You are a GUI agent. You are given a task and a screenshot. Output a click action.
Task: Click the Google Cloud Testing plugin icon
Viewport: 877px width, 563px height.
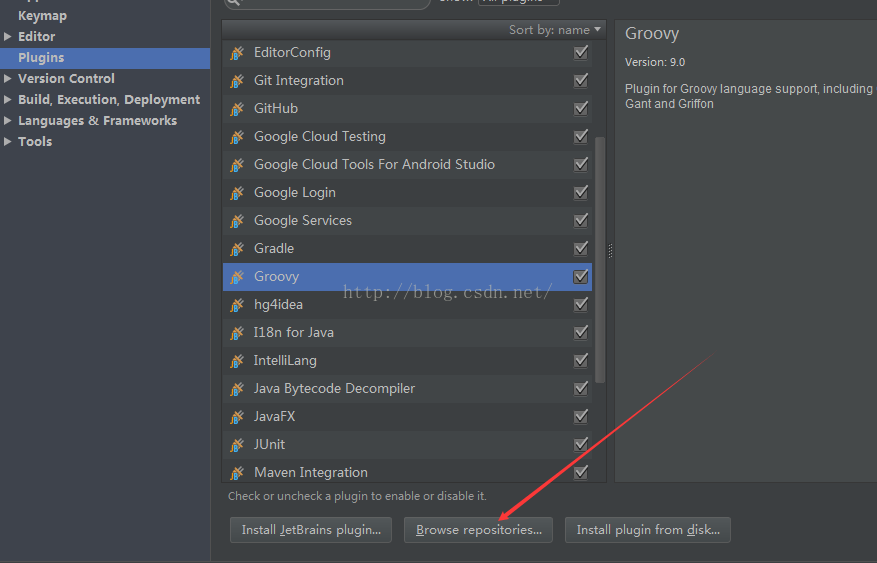pyautogui.click(x=237, y=137)
